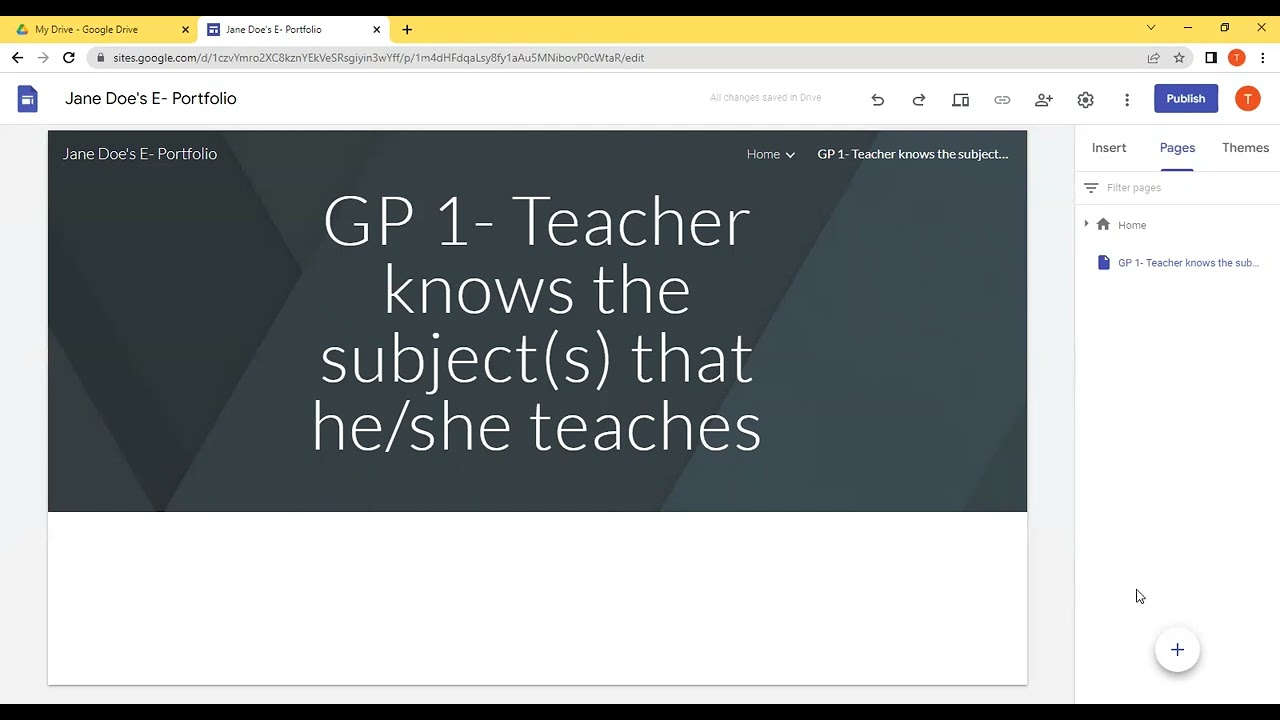The height and width of the screenshot is (720, 1280).
Task: Switch to the Pages tab
Action: [1177, 148]
